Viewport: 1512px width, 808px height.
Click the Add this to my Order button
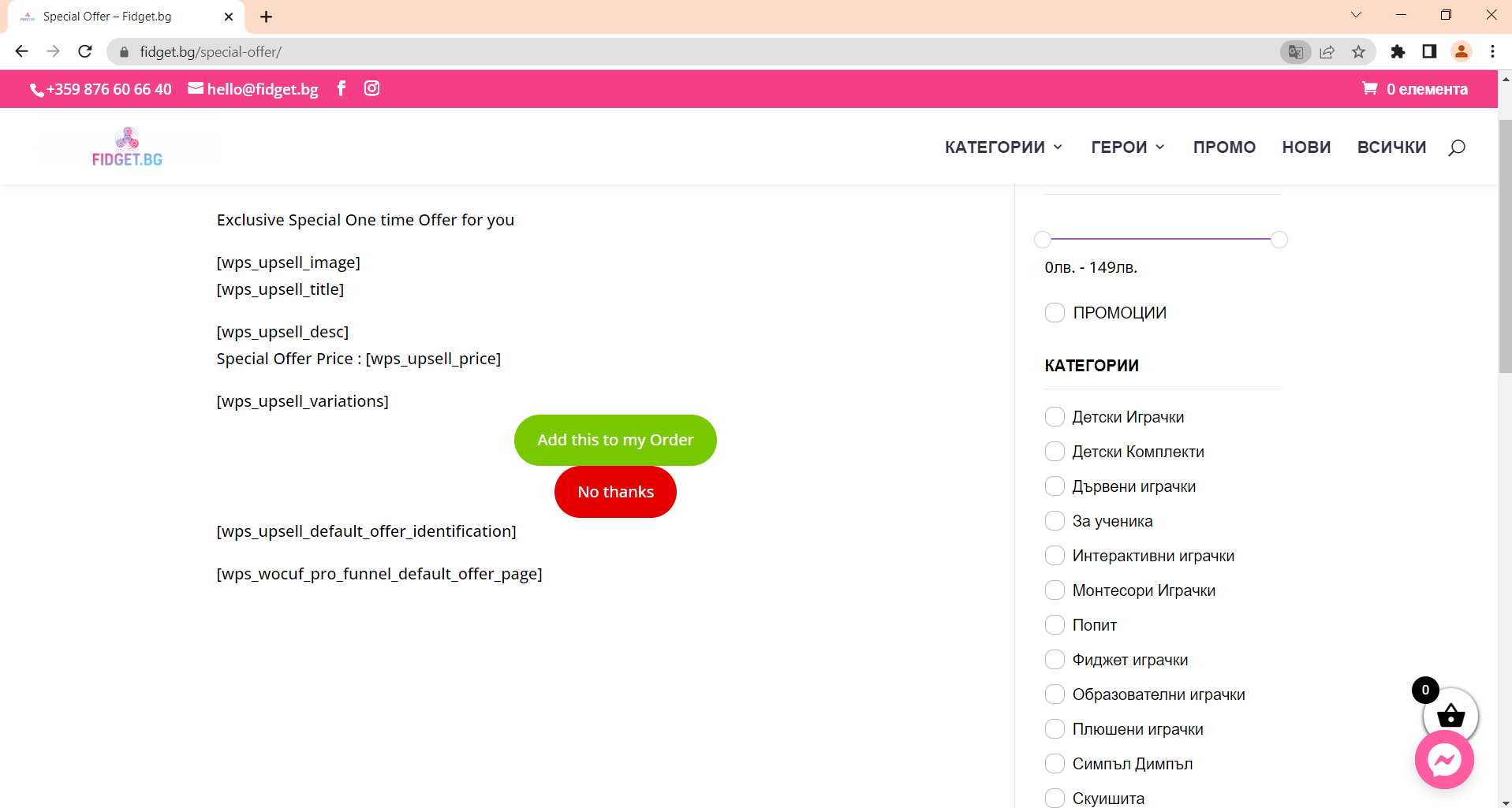[x=615, y=440]
